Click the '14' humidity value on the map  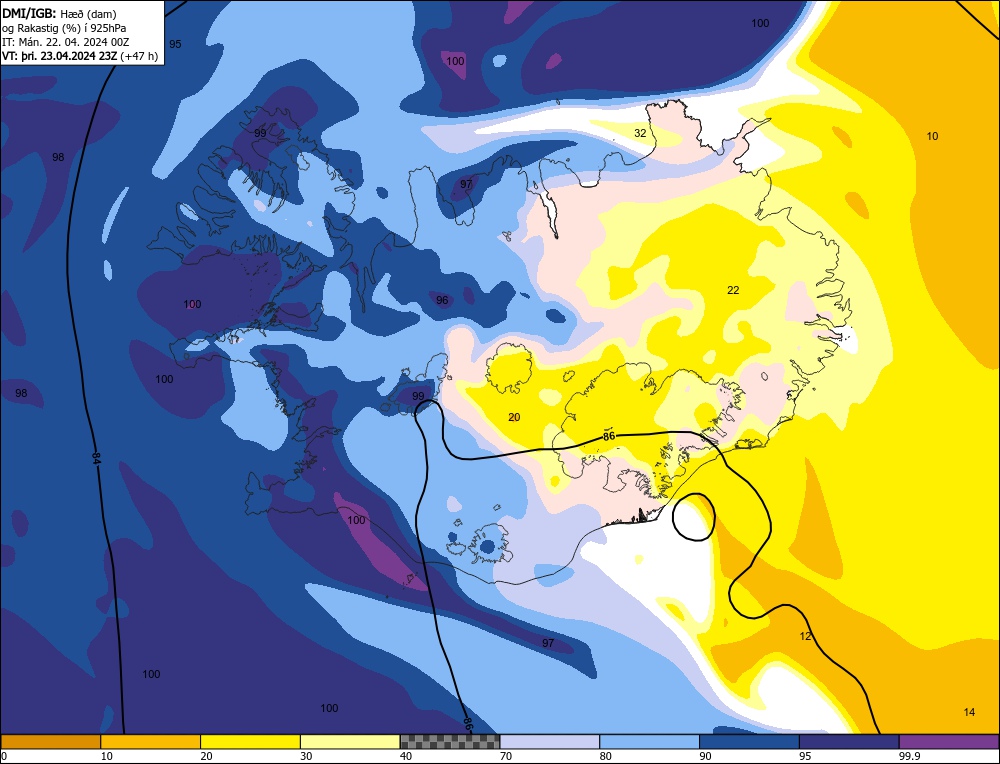point(969,712)
